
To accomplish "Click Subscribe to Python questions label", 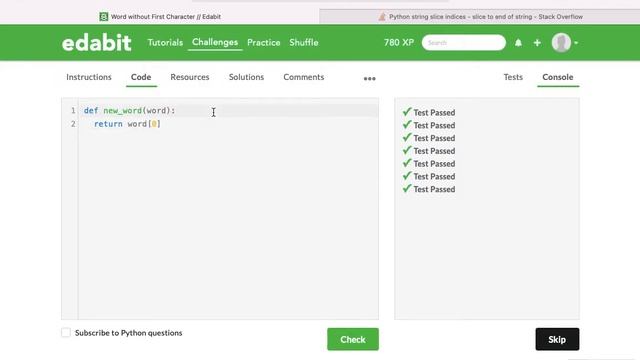I will click(129, 333).
